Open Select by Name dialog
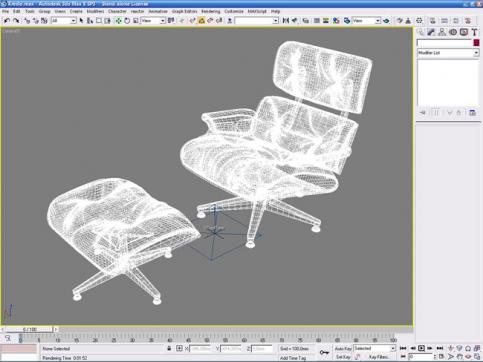The width and height of the screenshot is (483, 362). point(90,21)
